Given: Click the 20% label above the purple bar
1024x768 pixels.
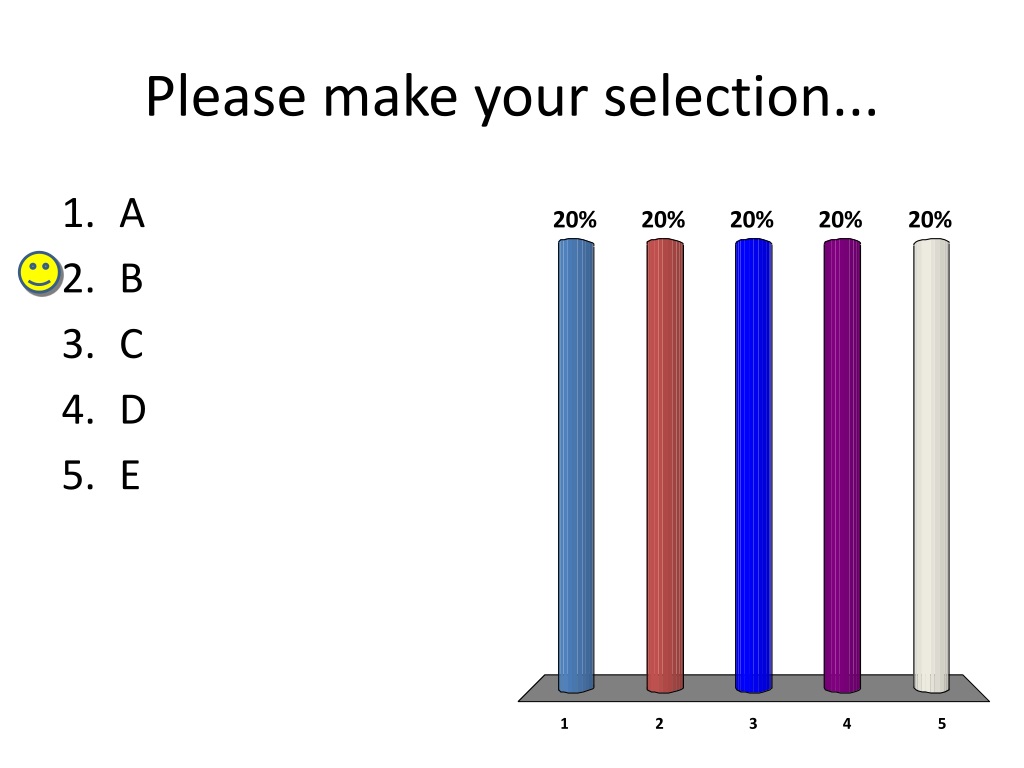Looking at the screenshot, I should 840,220.
